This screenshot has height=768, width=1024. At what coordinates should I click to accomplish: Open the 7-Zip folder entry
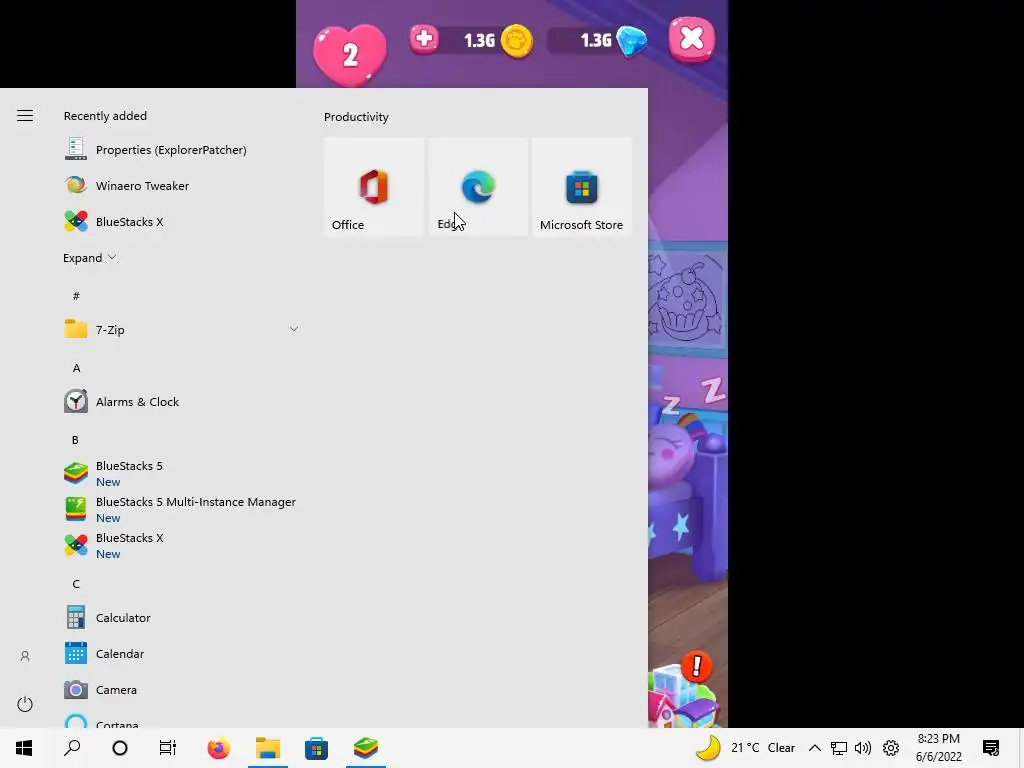[x=182, y=330]
